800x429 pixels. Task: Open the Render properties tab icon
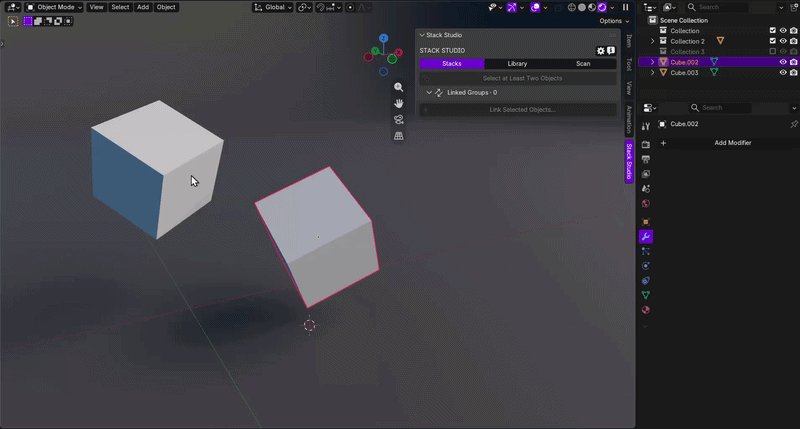645,144
